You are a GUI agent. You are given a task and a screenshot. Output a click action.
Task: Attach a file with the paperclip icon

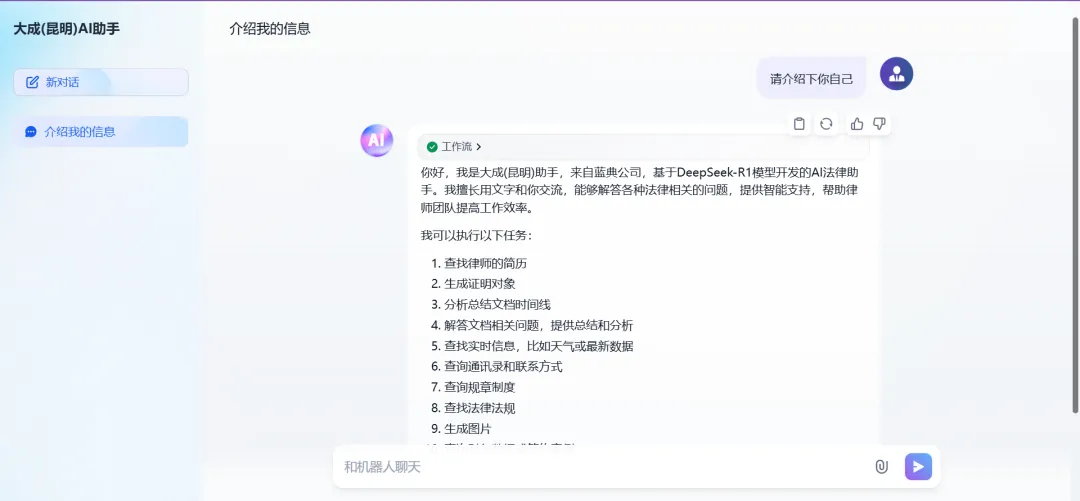pyautogui.click(x=882, y=467)
